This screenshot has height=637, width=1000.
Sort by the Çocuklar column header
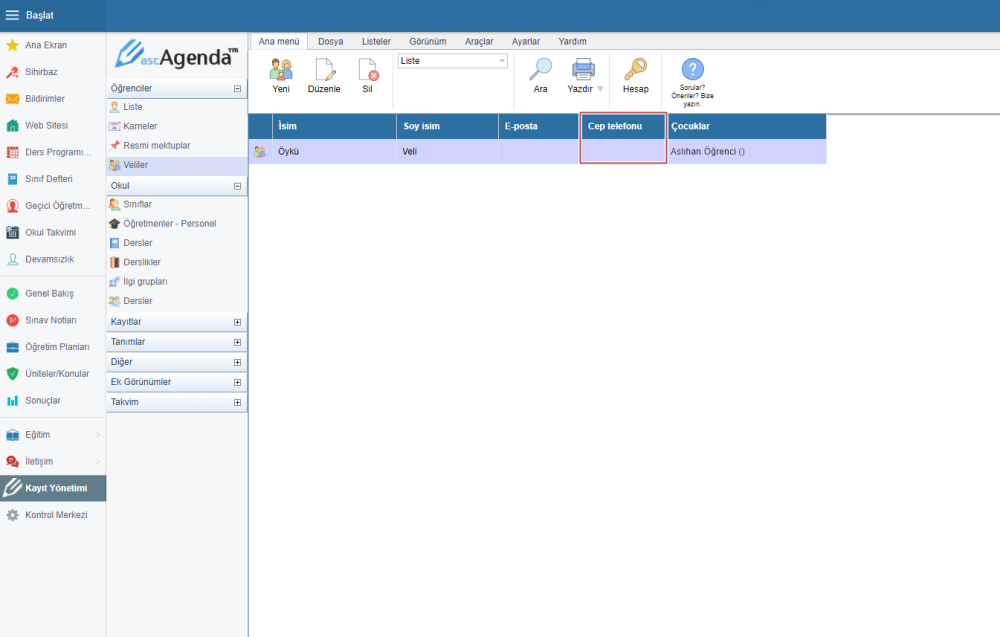(747, 126)
